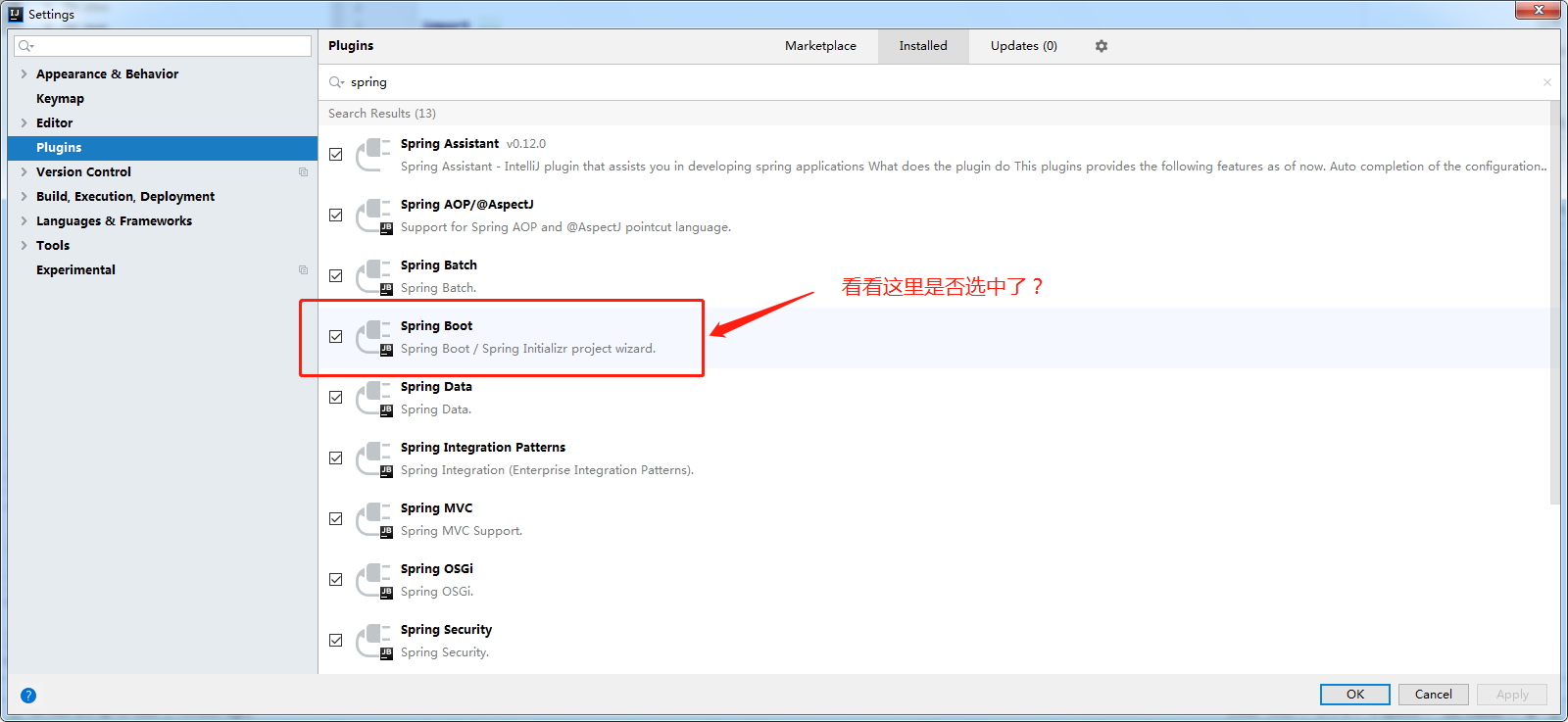Viewport: 1568px width, 722px height.
Task: Click the Cancel button
Action: 1434,695
